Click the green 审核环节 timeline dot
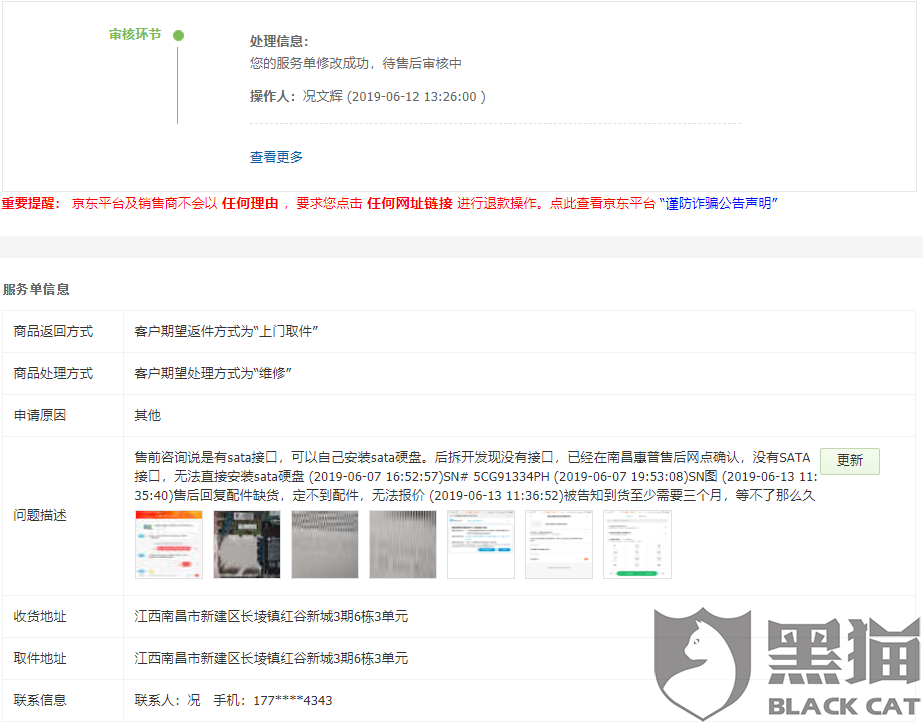 pos(178,35)
